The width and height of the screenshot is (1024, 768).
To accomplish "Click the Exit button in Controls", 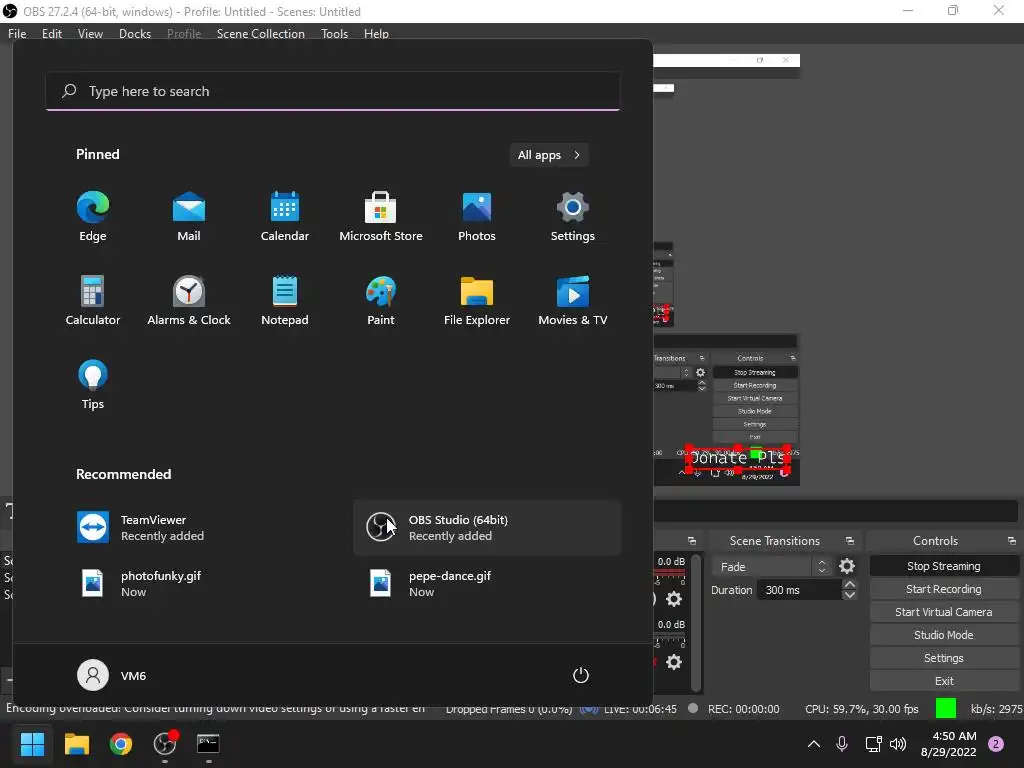I will pyautogui.click(x=944, y=680).
